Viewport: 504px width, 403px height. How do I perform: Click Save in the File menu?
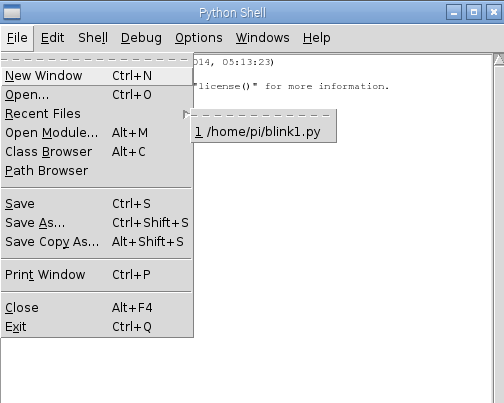[97, 204]
